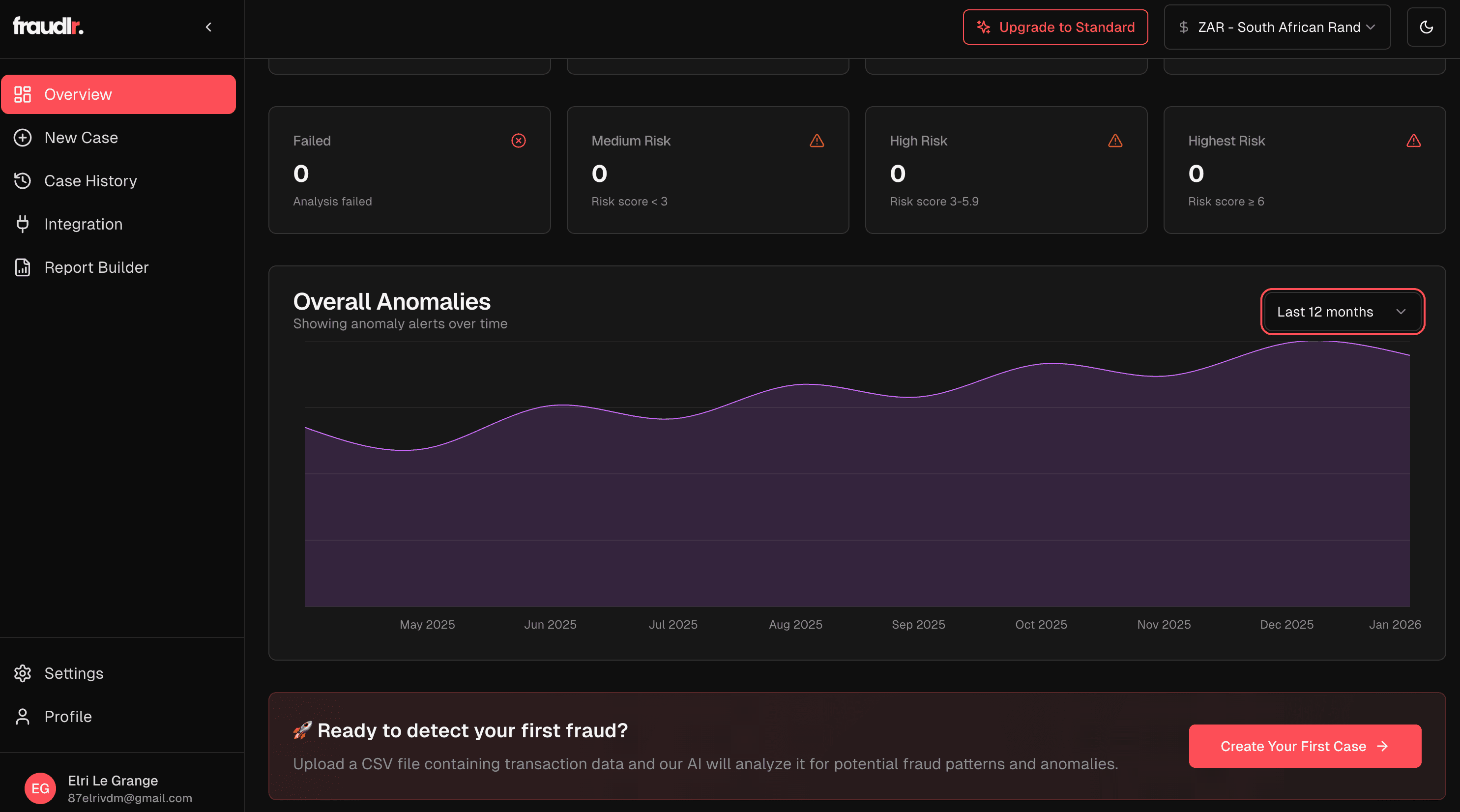The image size is (1460, 812).
Task: Open Report Builder via its chart icon
Action: pyautogui.click(x=23, y=267)
